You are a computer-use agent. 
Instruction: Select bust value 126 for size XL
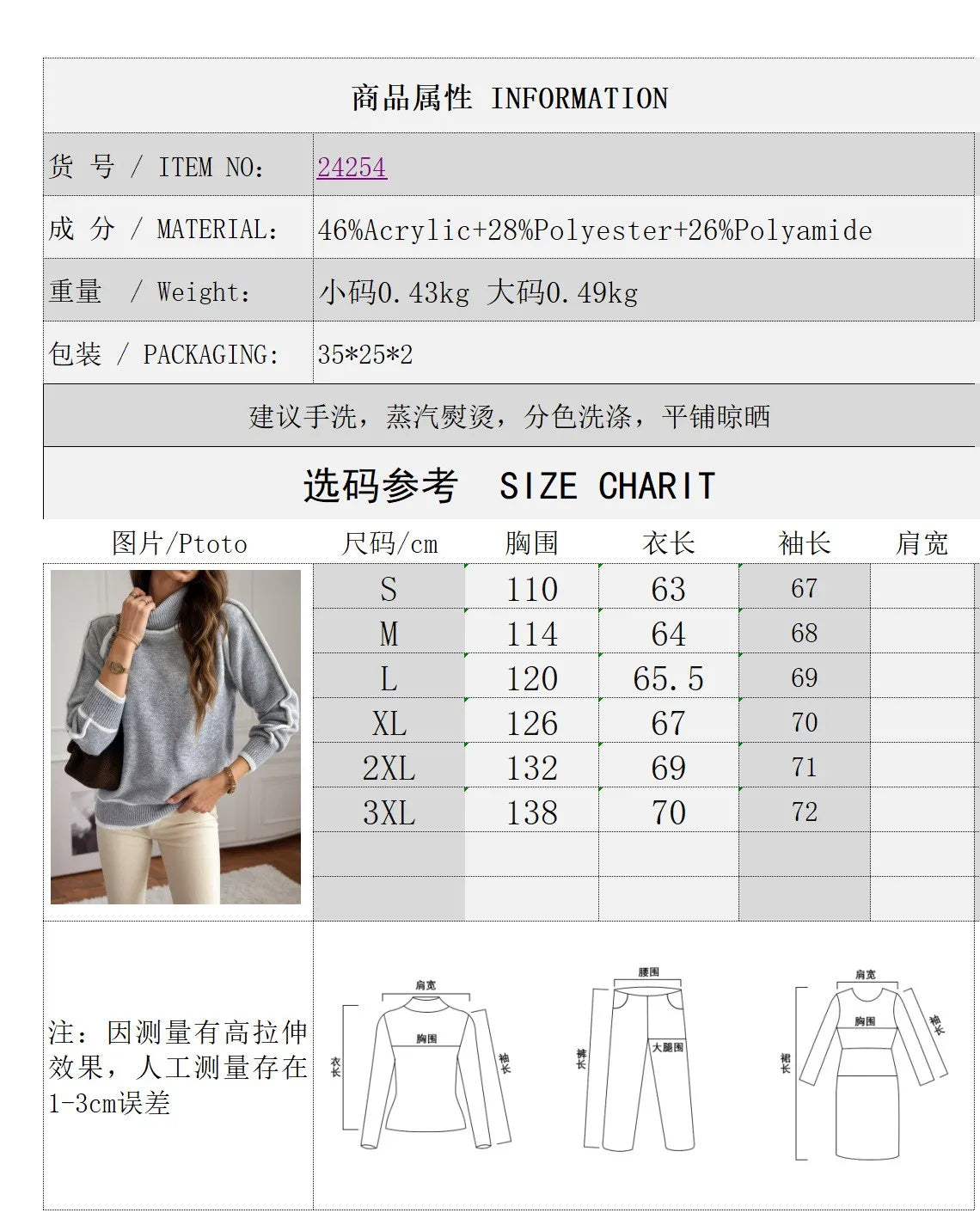pyautogui.click(x=532, y=722)
